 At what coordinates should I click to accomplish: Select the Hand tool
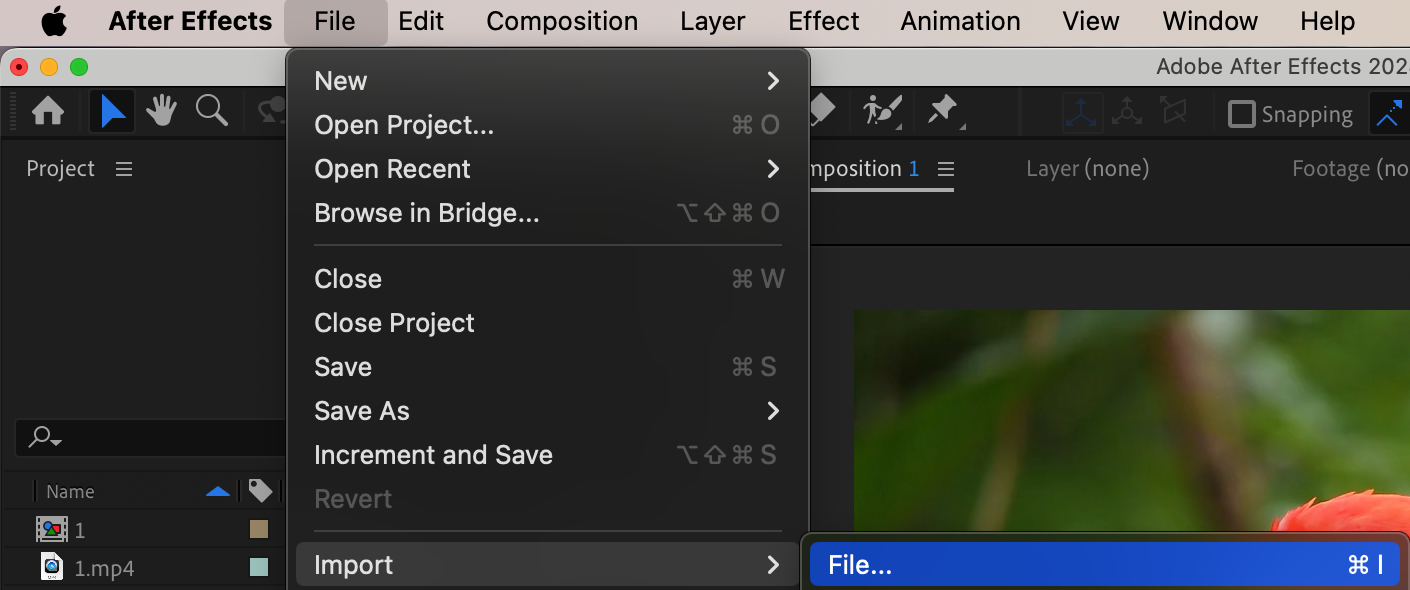(x=161, y=111)
